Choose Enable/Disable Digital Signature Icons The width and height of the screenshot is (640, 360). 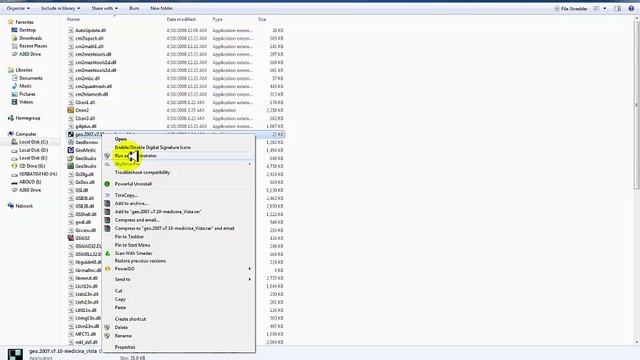click(153, 147)
